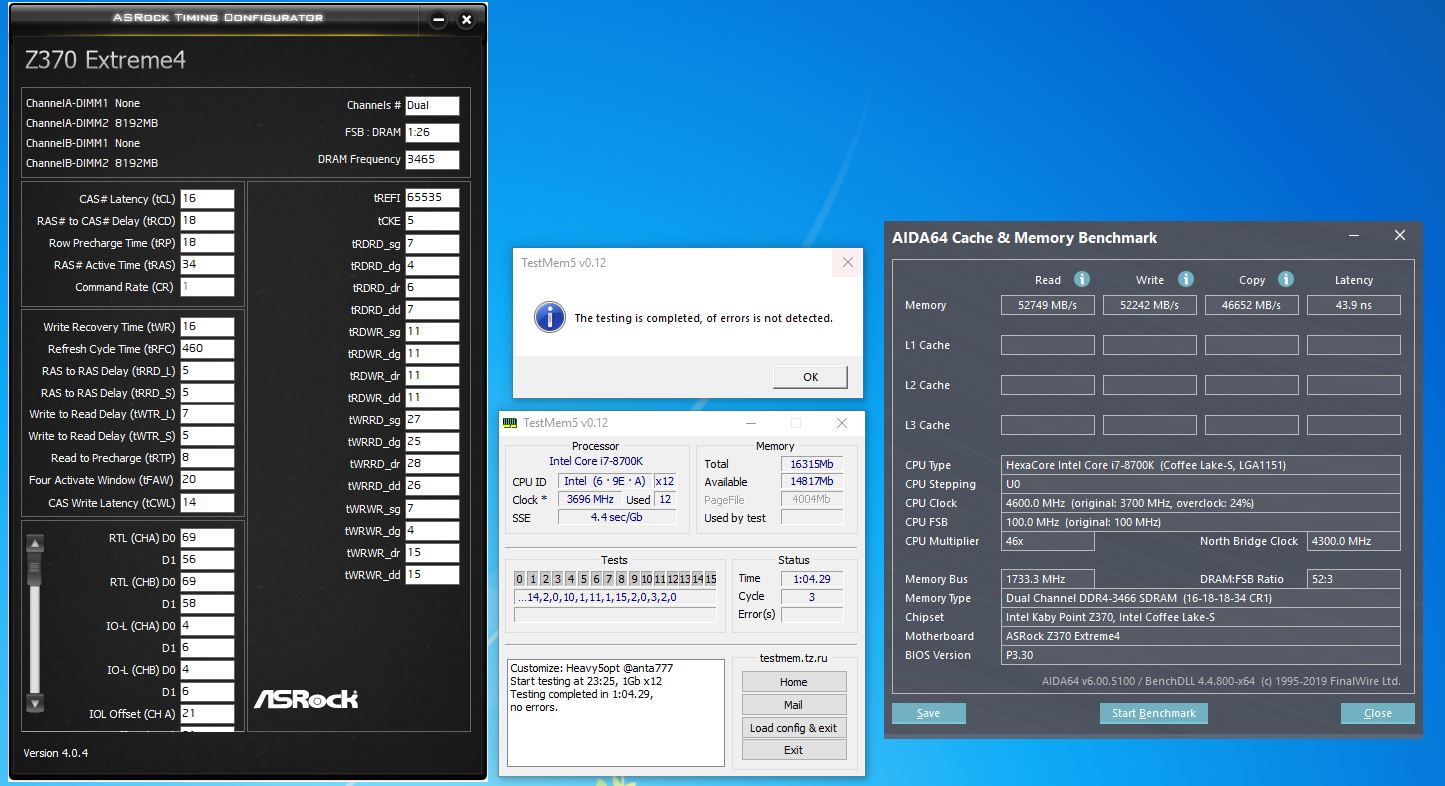Click the info icon next to Copy

tap(1286, 279)
